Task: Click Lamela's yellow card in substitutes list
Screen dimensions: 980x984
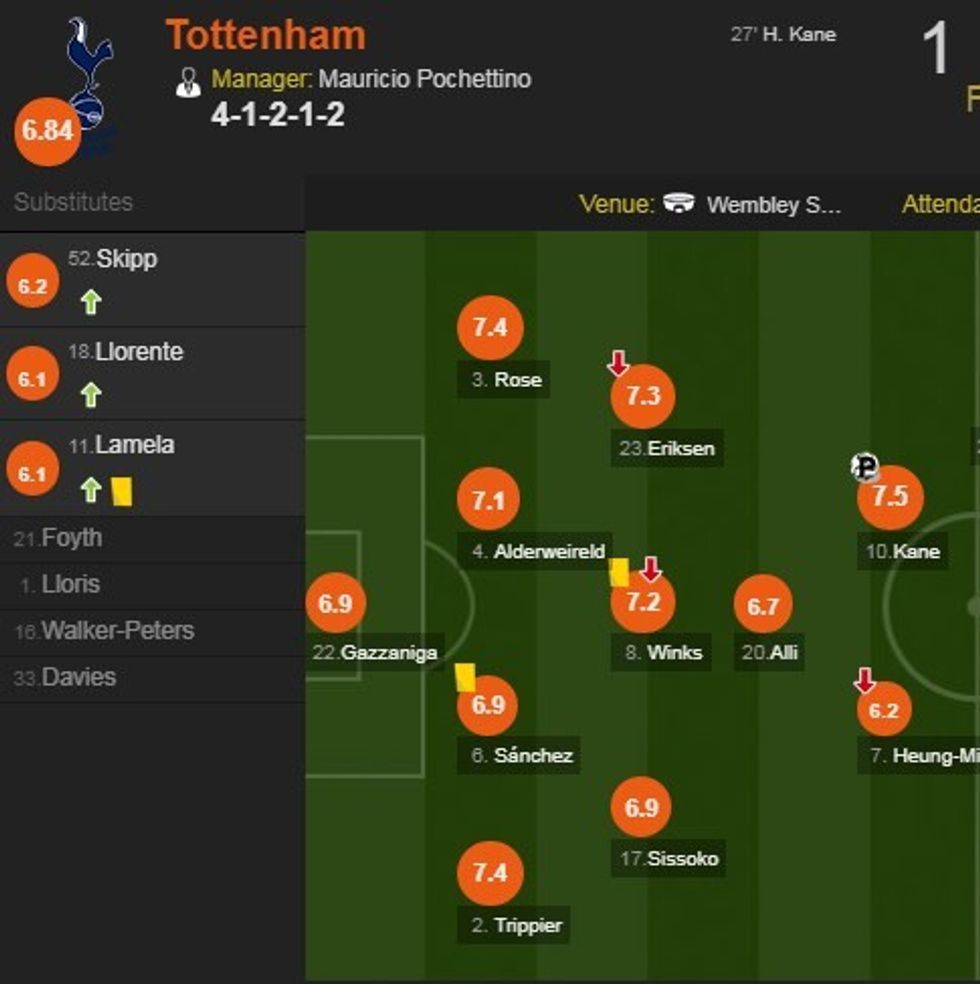Action: (x=121, y=490)
